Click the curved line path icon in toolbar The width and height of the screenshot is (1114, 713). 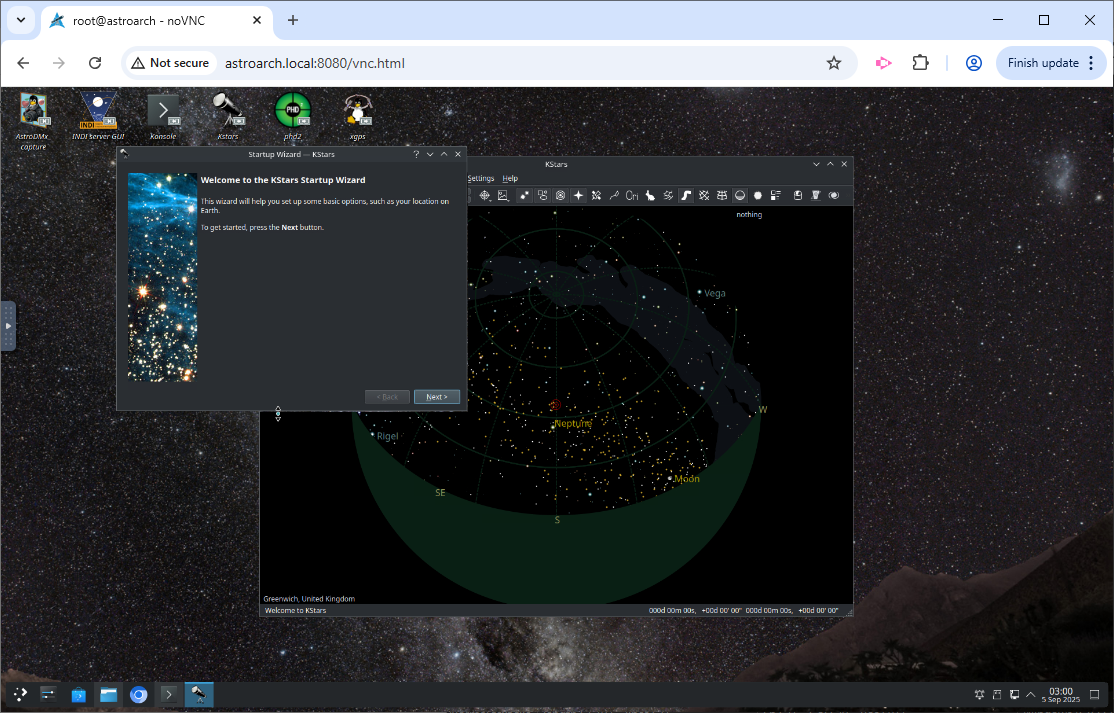(614, 195)
